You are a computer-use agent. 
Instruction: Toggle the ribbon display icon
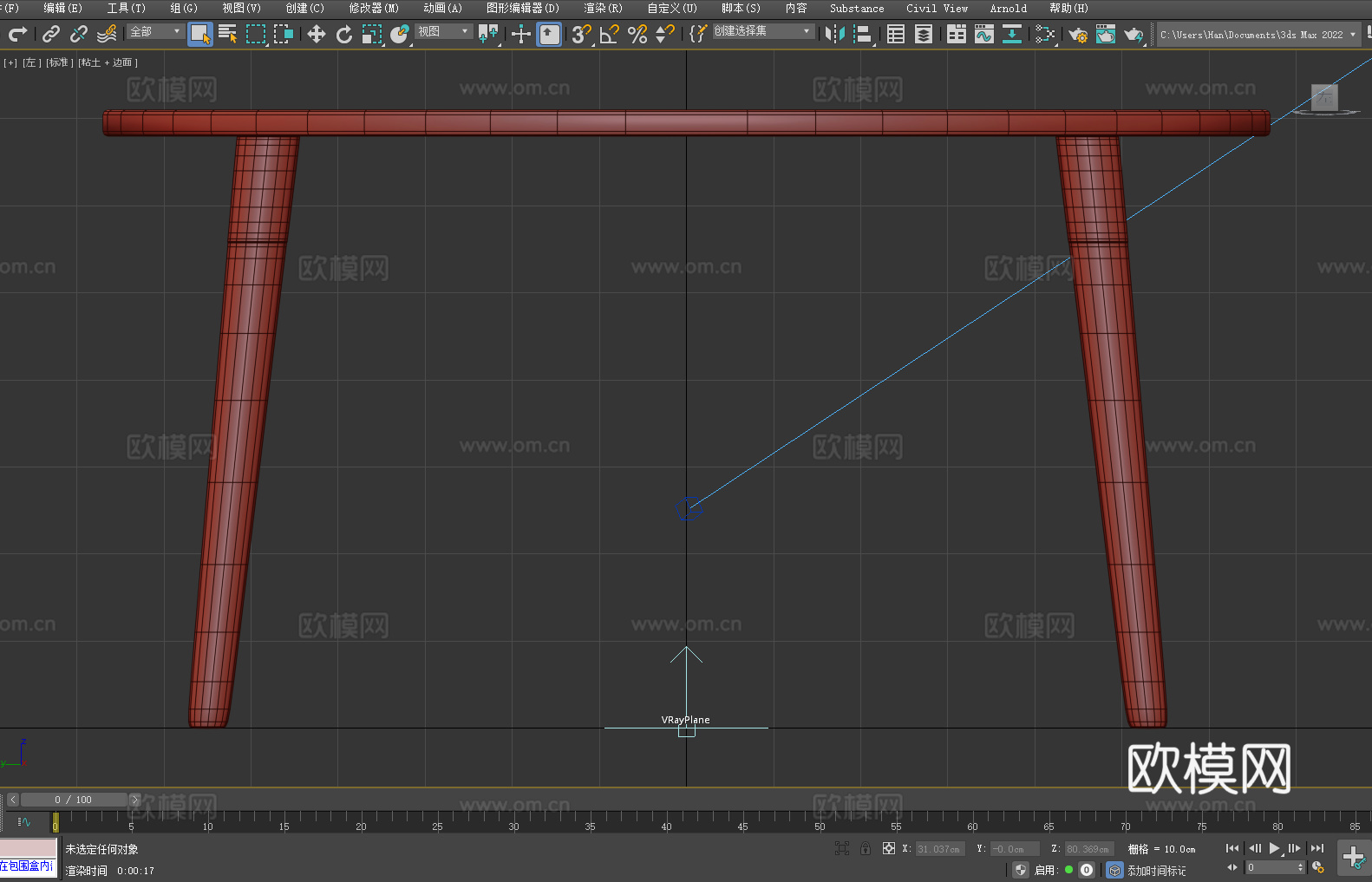(x=957, y=34)
